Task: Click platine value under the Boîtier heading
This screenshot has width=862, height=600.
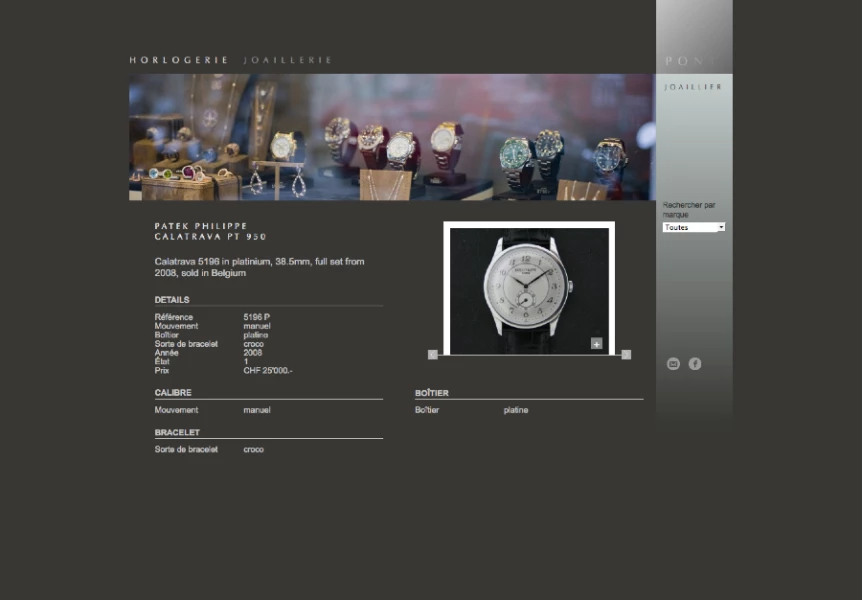Action: click(516, 410)
